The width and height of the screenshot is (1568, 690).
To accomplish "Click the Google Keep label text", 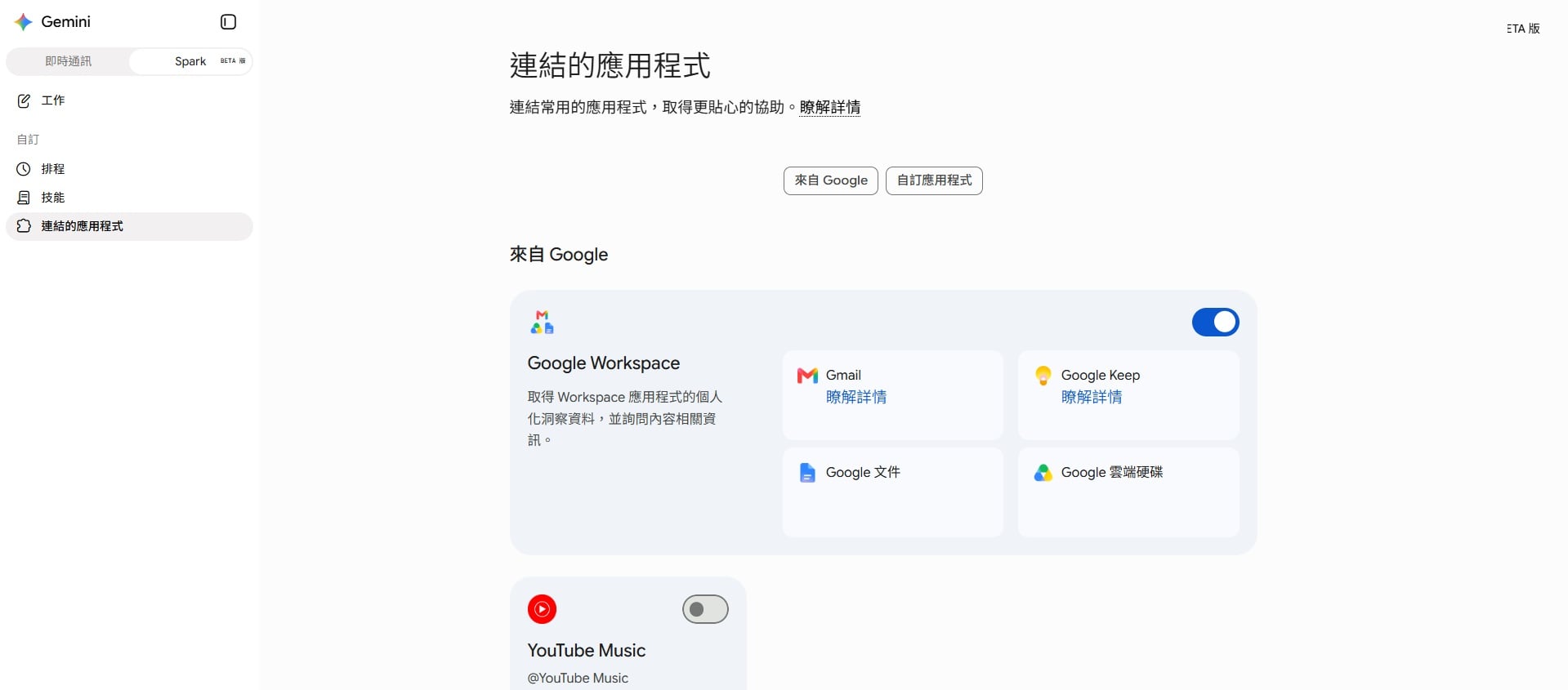I will point(1100,375).
